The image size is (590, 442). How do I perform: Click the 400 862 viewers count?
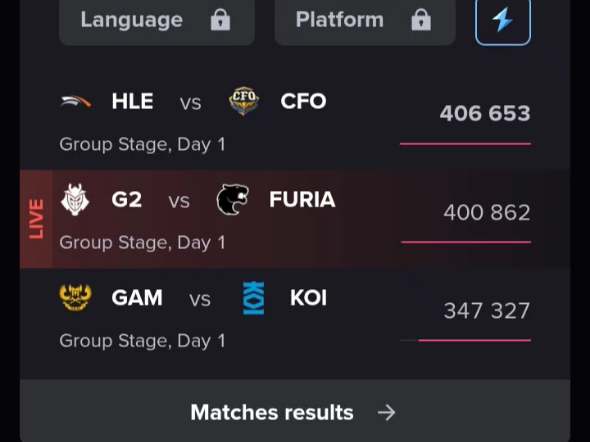tap(487, 213)
